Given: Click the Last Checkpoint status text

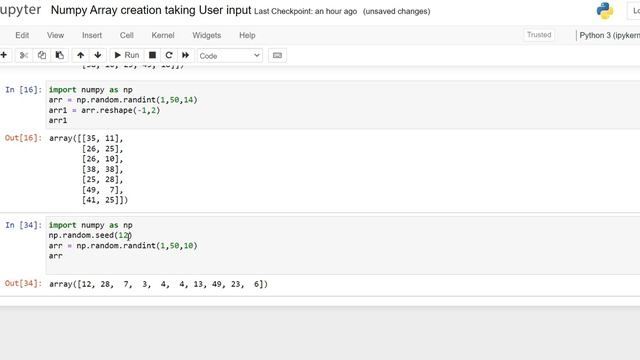Looking at the screenshot, I should click(305, 11).
